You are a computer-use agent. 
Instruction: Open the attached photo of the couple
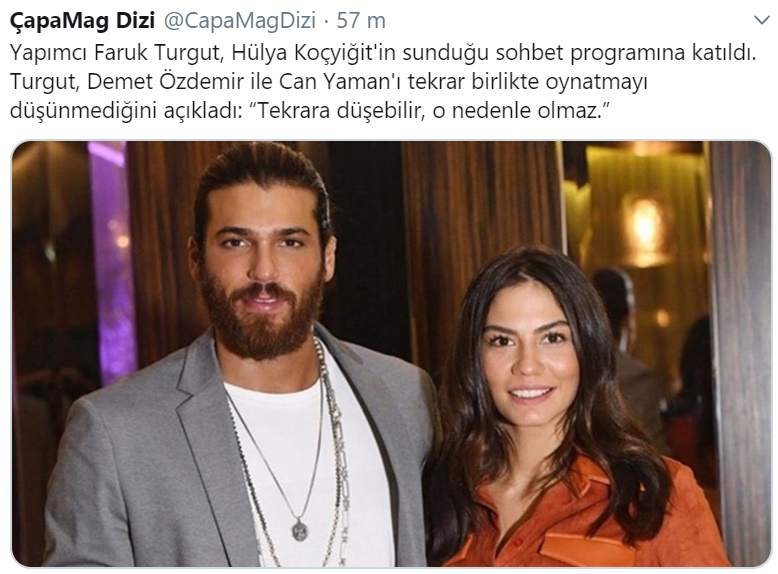(391, 354)
